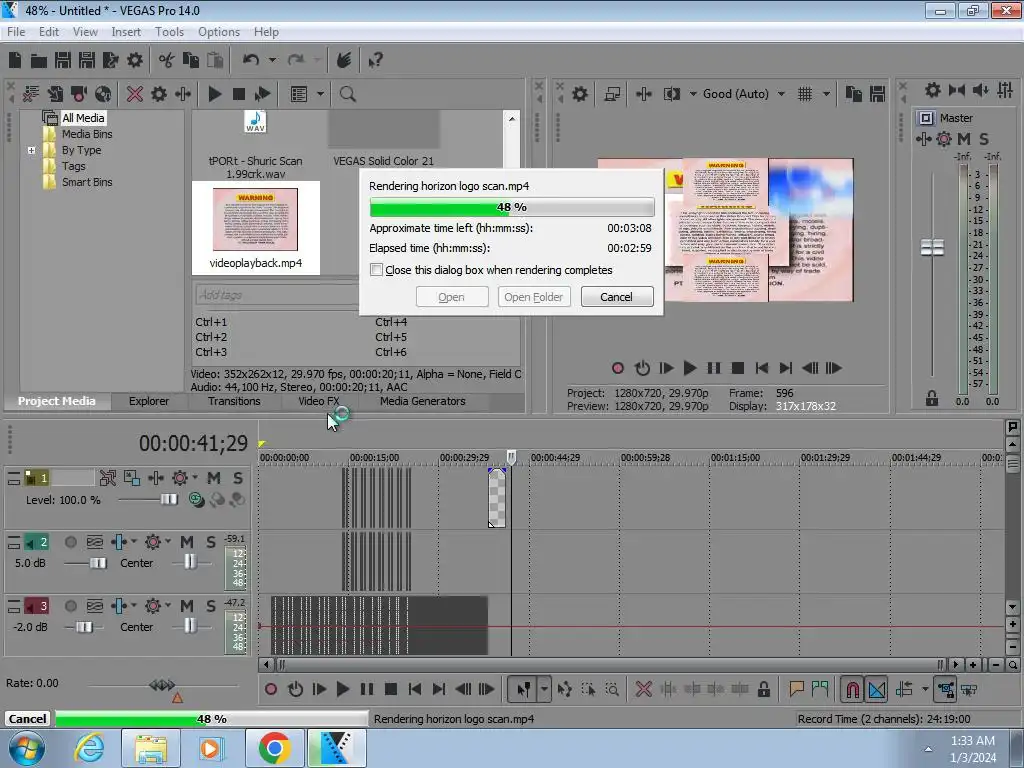Screen dimensions: 1024x768
Task: Click the Preview on External Monitor icon
Action: click(x=612, y=94)
